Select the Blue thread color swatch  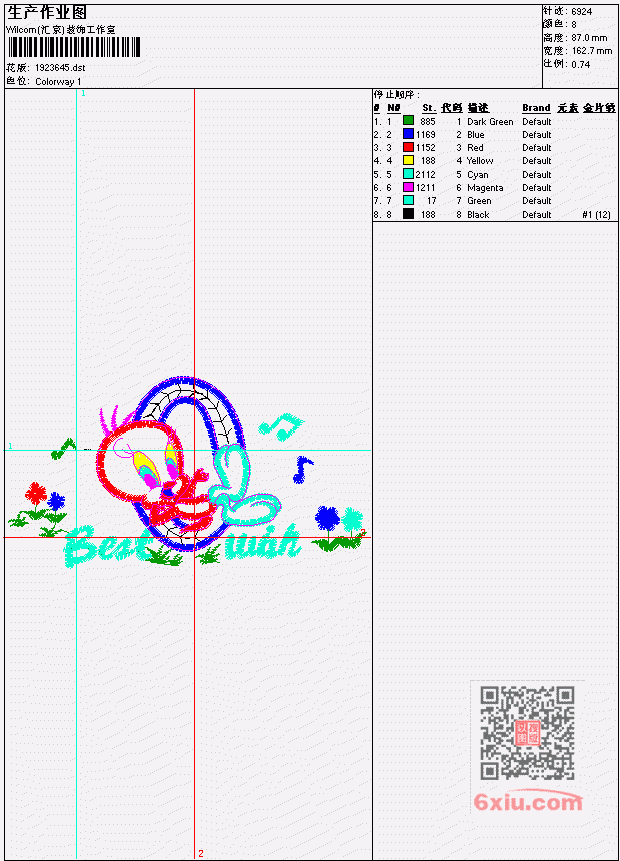[408, 133]
